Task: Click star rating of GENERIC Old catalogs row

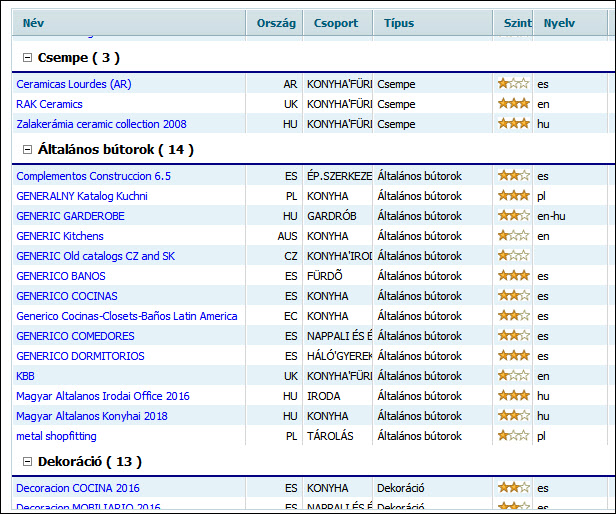Action: click(513, 256)
